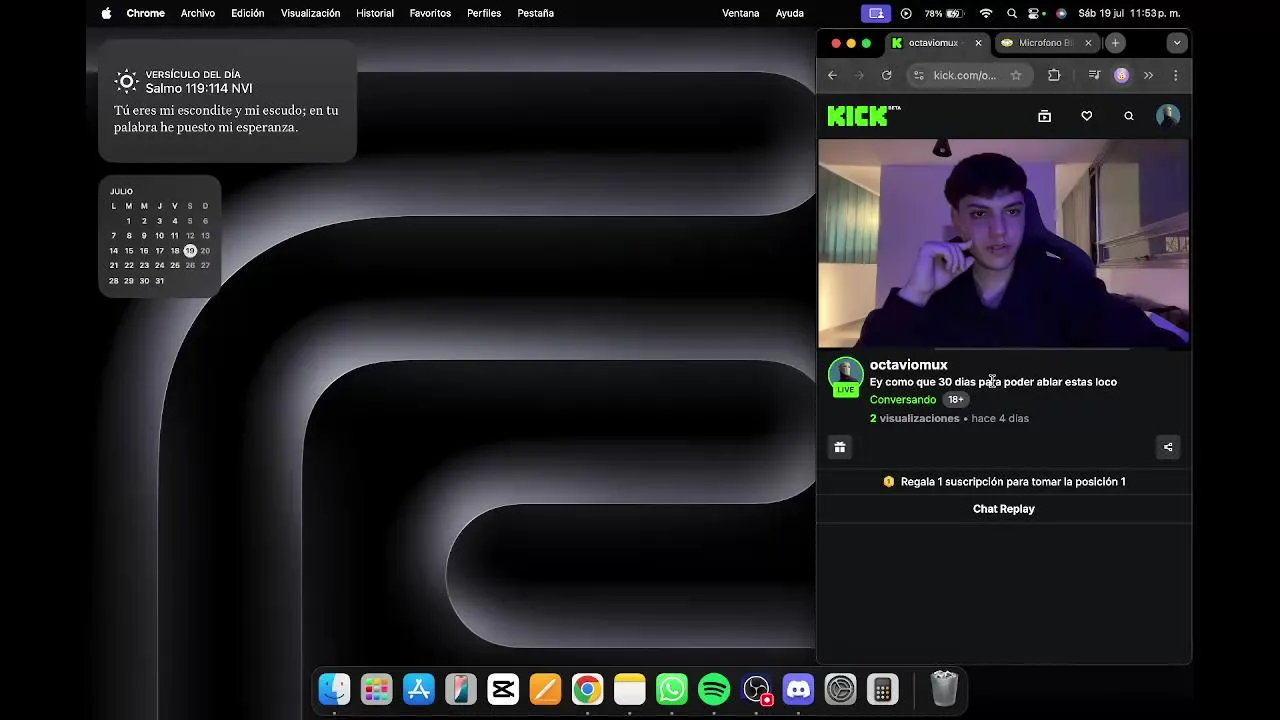Switch to the octaviomux tab
The width and height of the screenshot is (1280, 720).
pyautogui.click(x=937, y=43)
